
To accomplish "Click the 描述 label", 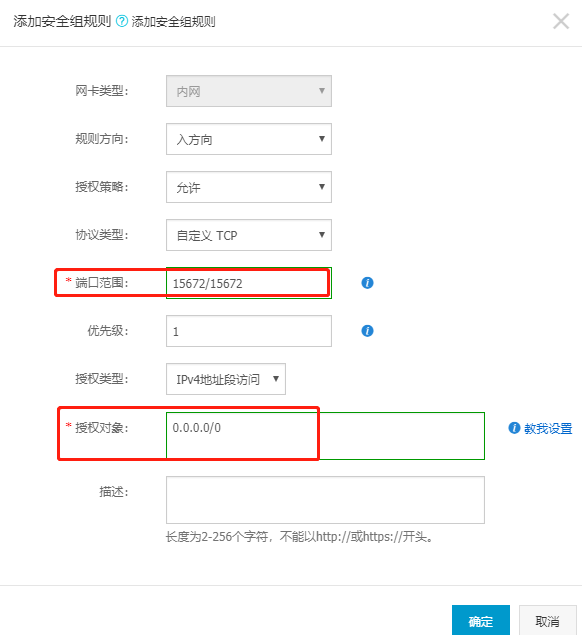I will click(113, 492).
